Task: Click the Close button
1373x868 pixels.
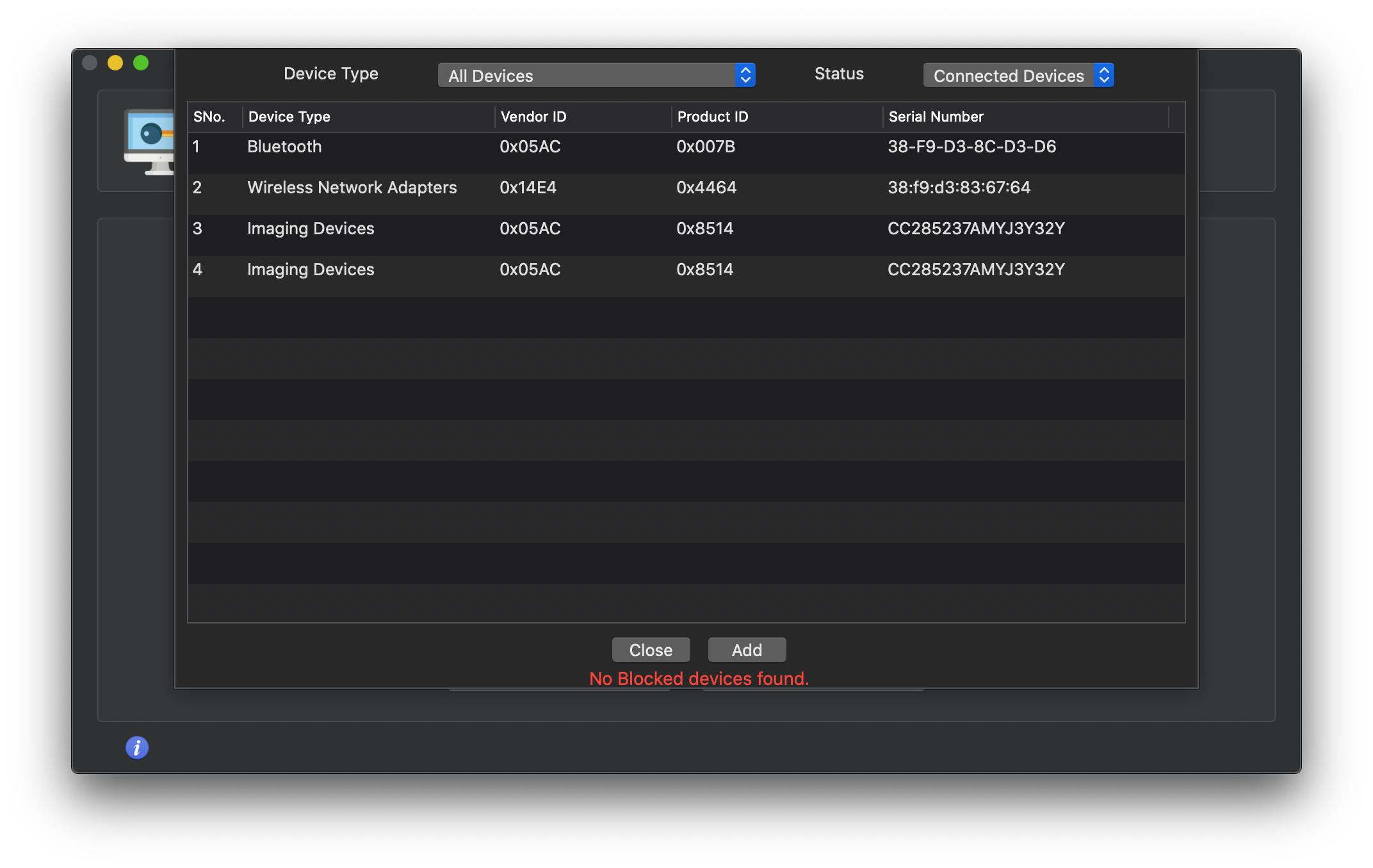Action: point(651,649)
